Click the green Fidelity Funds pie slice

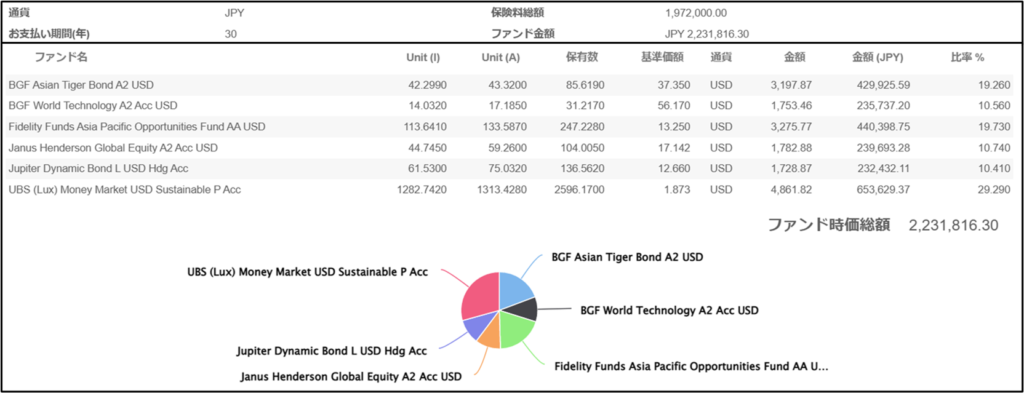coord(515,330)
